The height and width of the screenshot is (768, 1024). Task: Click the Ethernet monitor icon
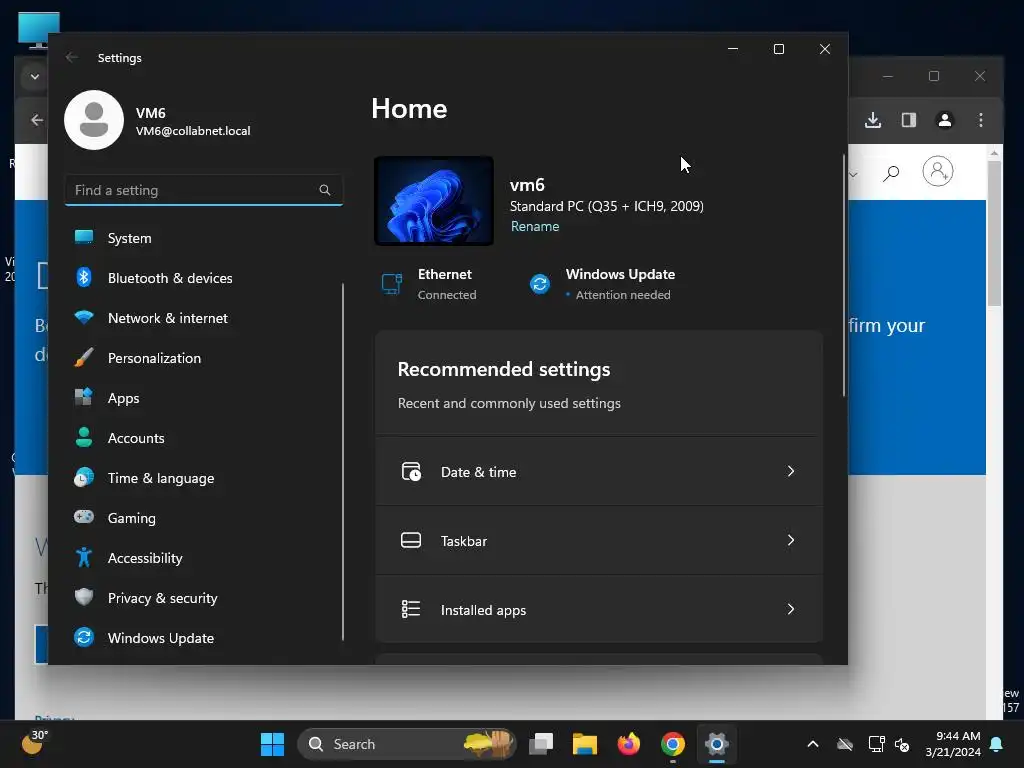pos(392,284)
